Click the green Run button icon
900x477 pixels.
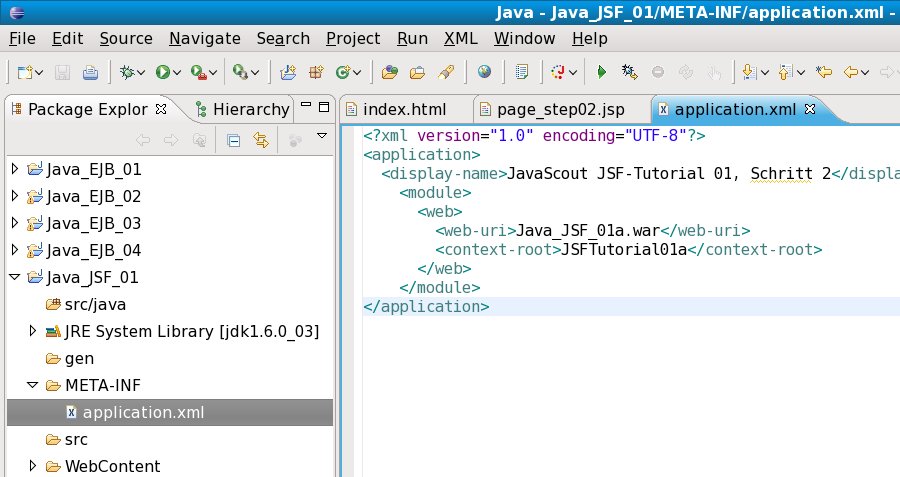pos(162,72)
